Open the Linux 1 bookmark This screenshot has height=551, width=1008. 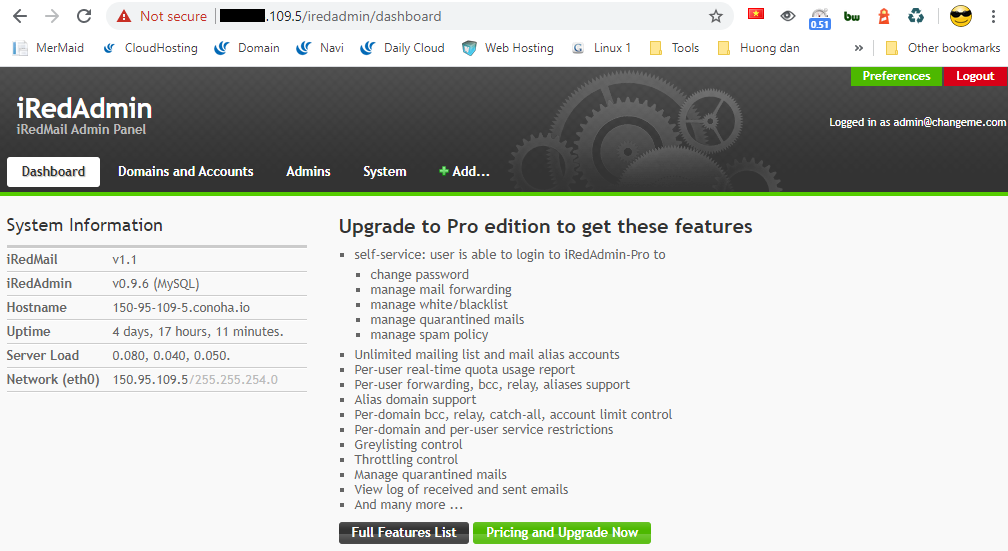pos(601,48)
